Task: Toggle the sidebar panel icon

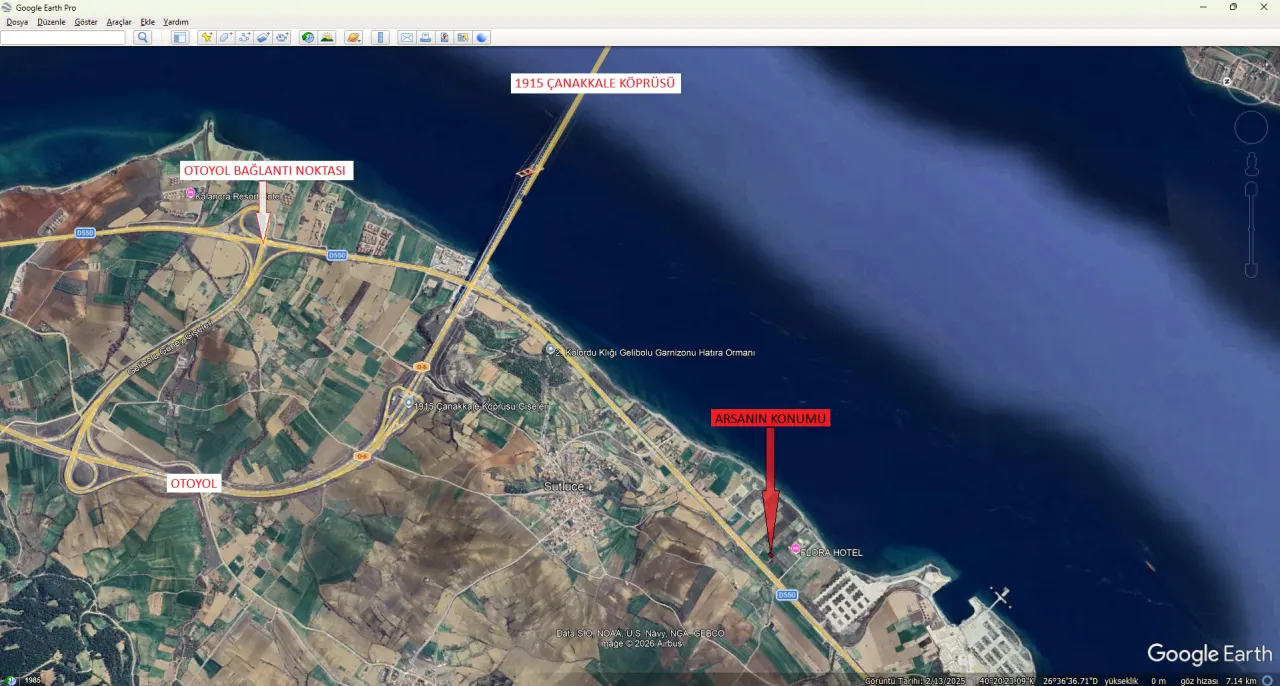Action: [x=180, y=37]
